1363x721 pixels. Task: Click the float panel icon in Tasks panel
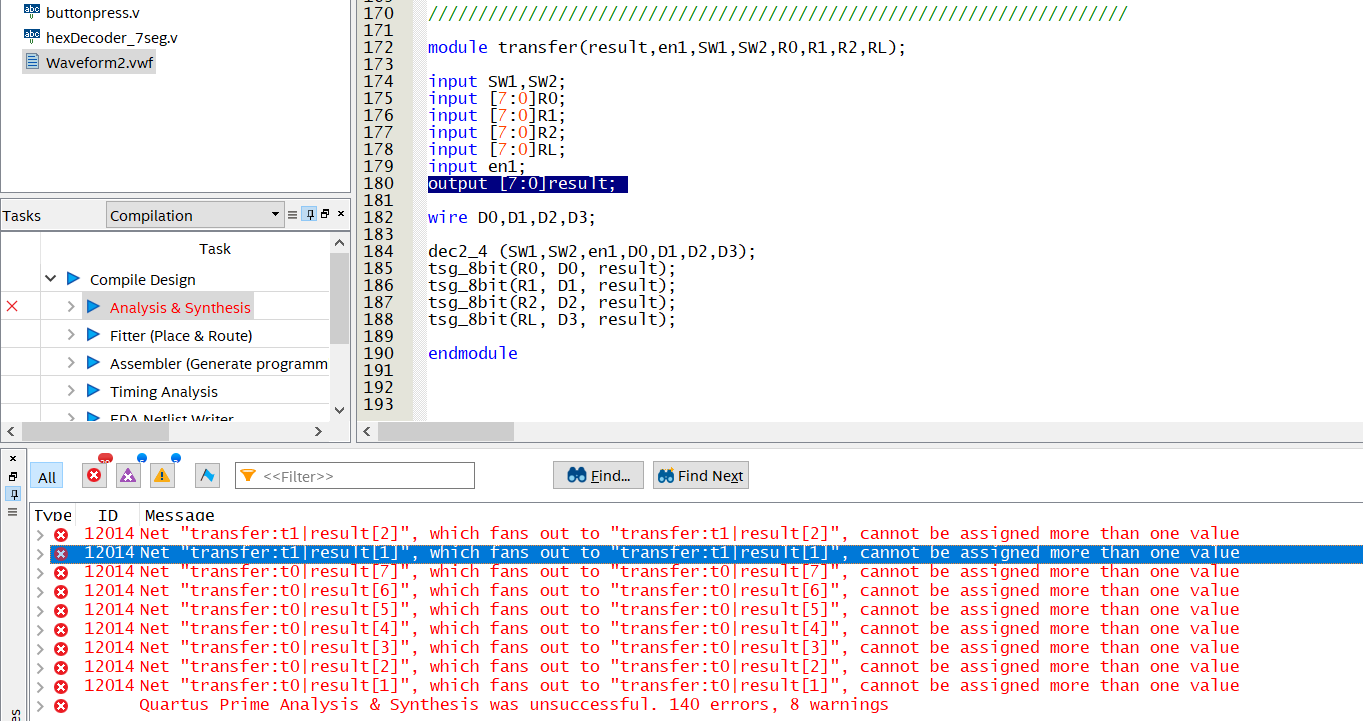(x=326, y=214)
